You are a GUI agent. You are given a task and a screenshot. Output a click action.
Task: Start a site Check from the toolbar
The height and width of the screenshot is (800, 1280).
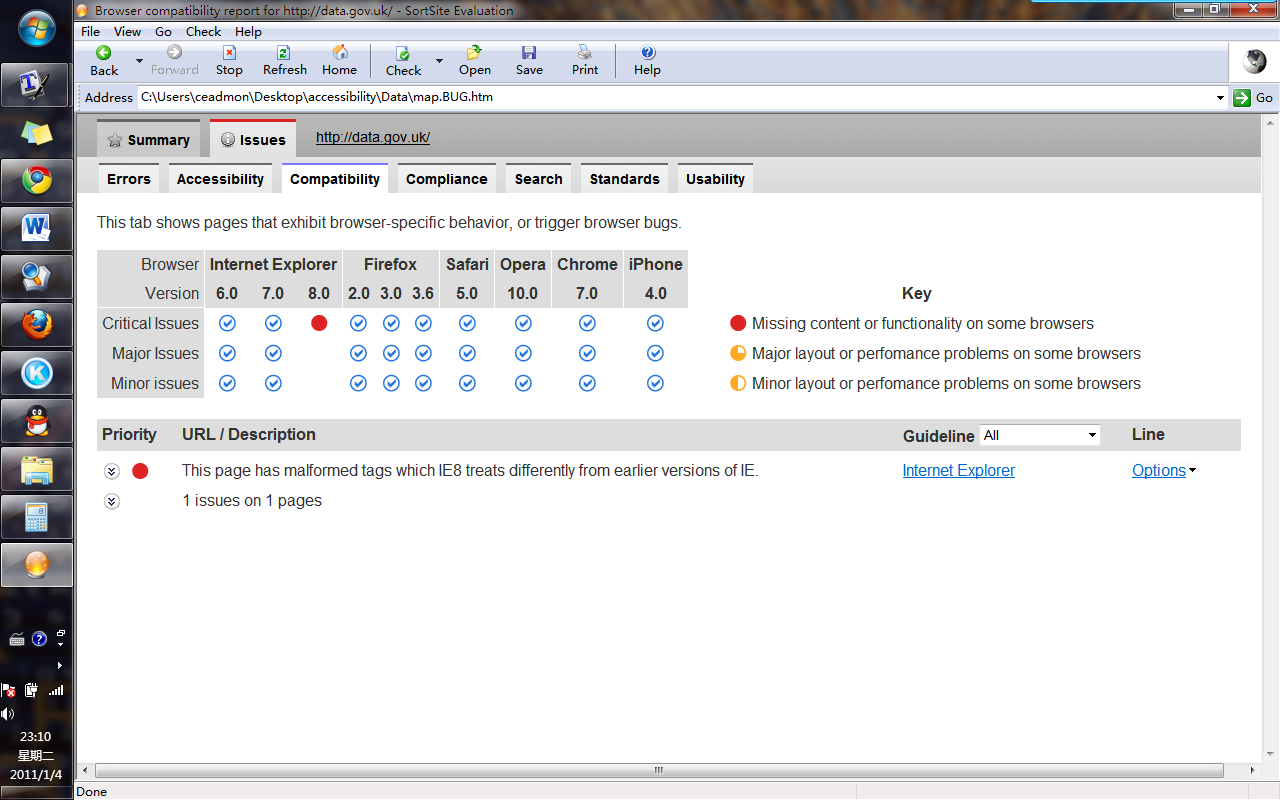click(x=403, y=61)
